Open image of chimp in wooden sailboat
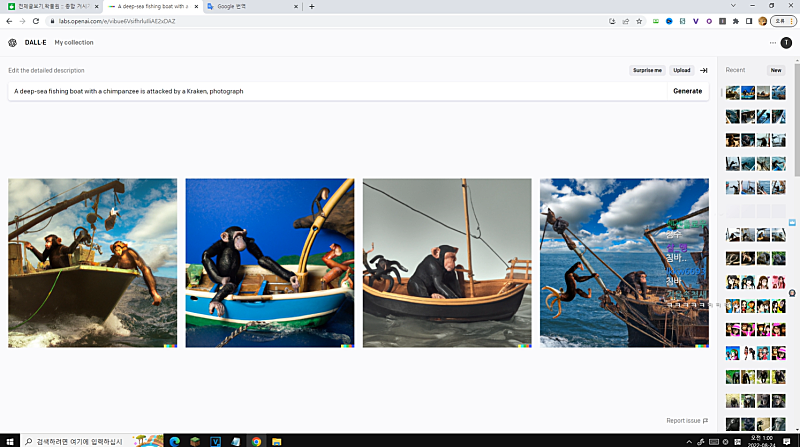Viewport: 800px width, 447px height. point(447,263)
